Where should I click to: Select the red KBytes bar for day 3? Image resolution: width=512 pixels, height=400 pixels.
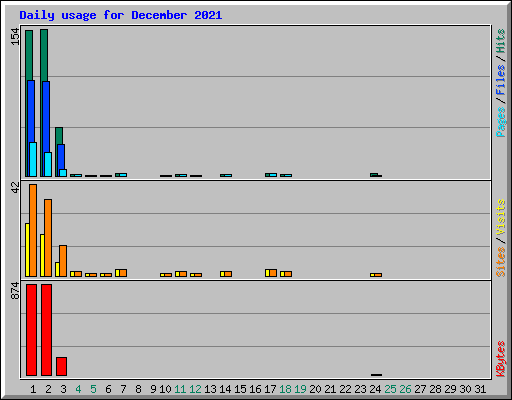(x=61, y=367)
